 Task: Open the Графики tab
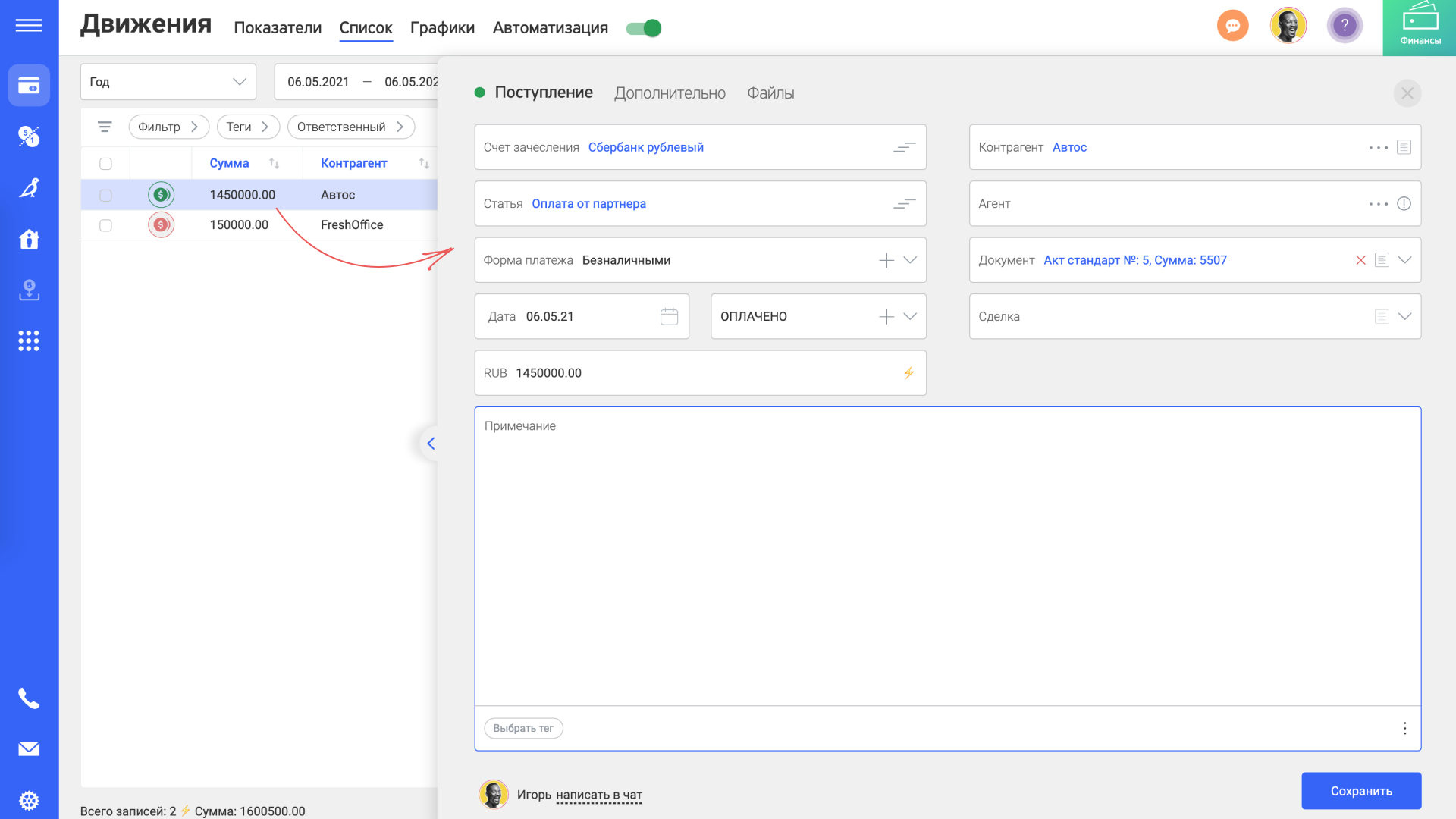442,28
